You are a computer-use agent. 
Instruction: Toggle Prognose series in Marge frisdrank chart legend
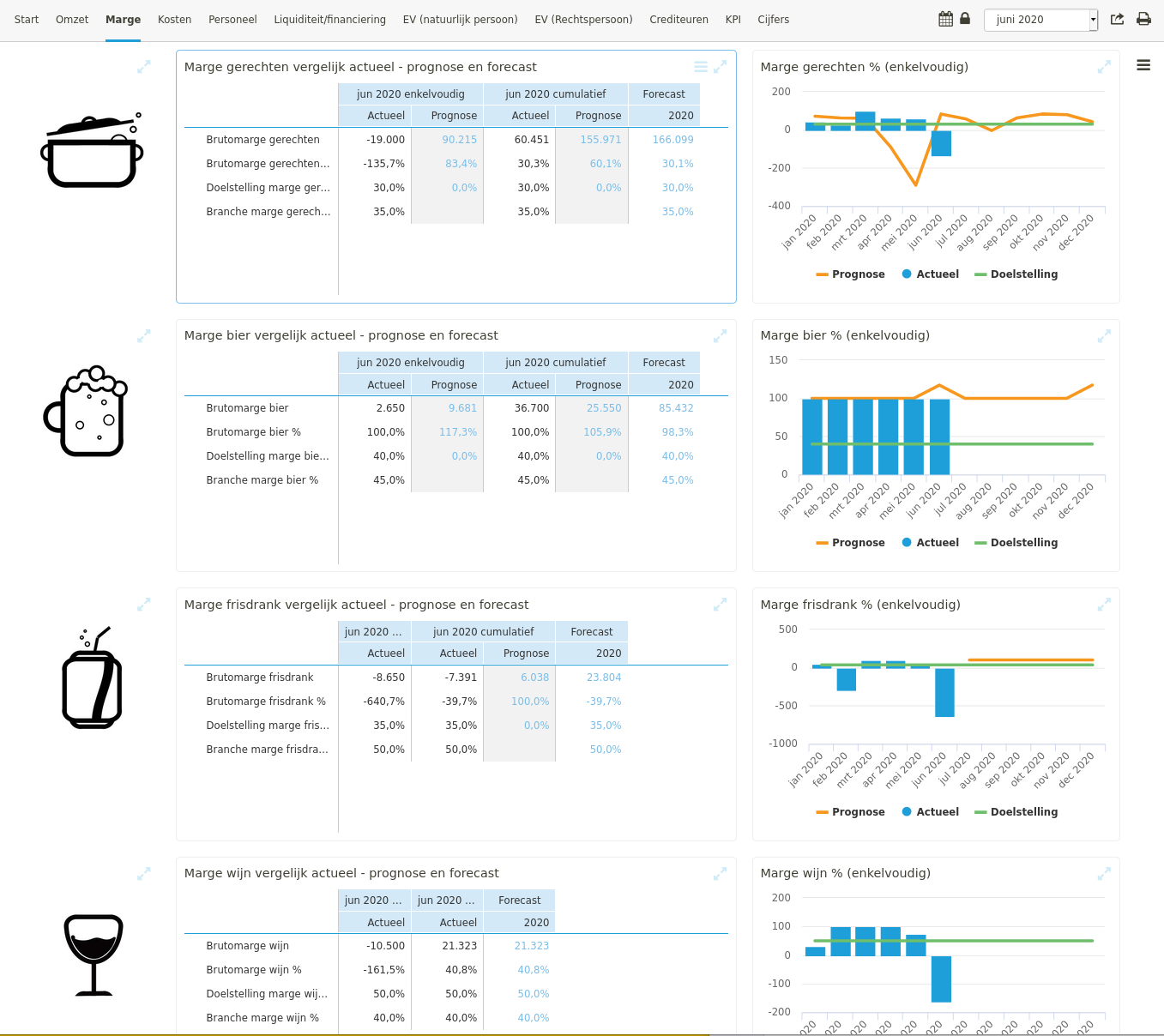[850, 812]
